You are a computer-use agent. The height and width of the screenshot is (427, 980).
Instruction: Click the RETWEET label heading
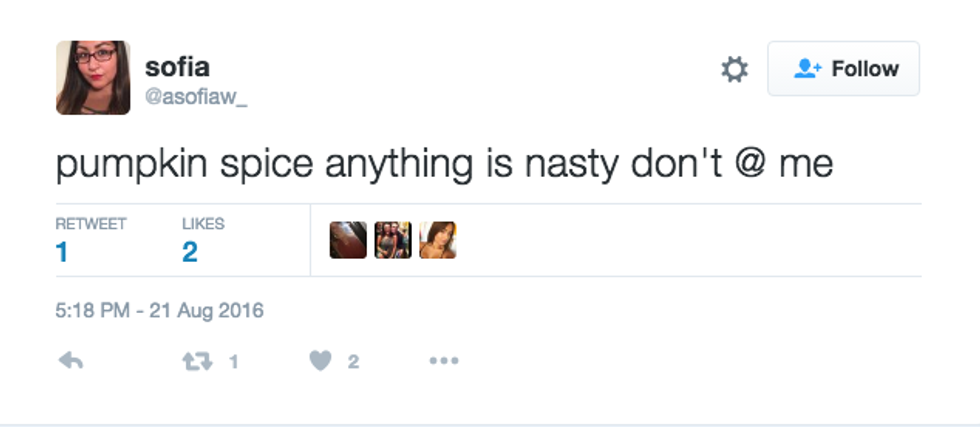(x=91, y=224)
